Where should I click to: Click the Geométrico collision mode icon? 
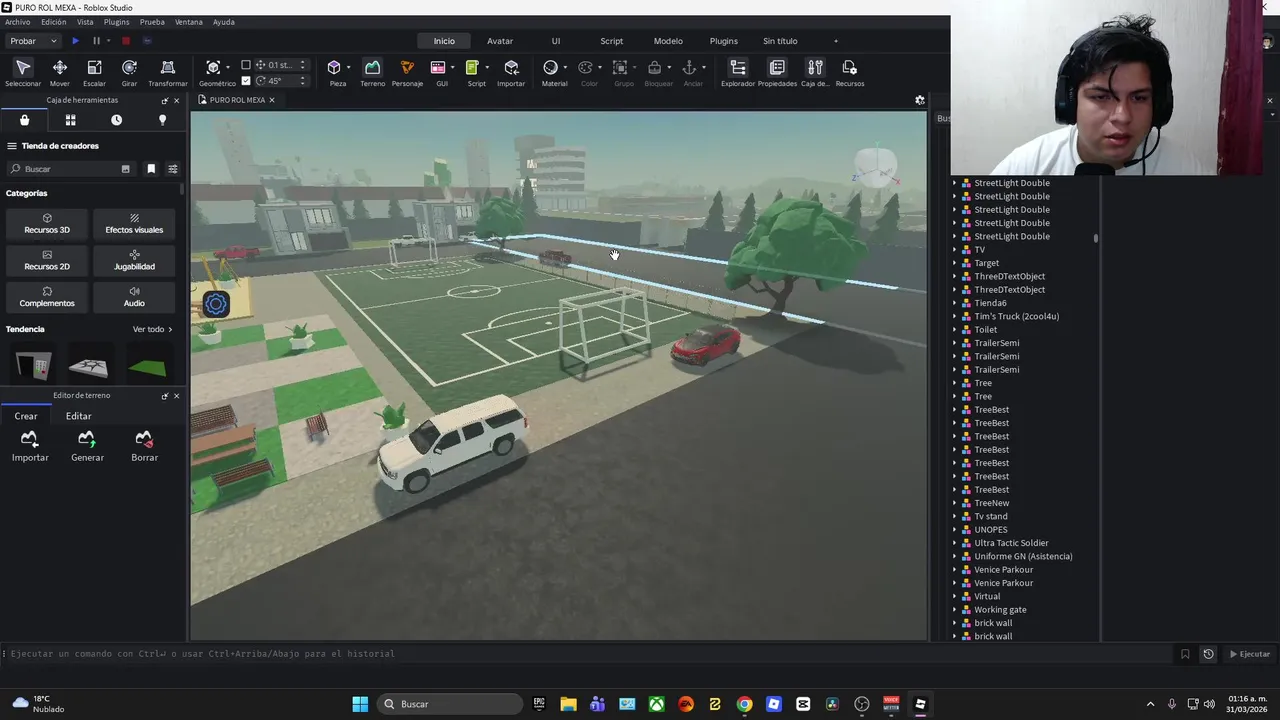[213, 68]
